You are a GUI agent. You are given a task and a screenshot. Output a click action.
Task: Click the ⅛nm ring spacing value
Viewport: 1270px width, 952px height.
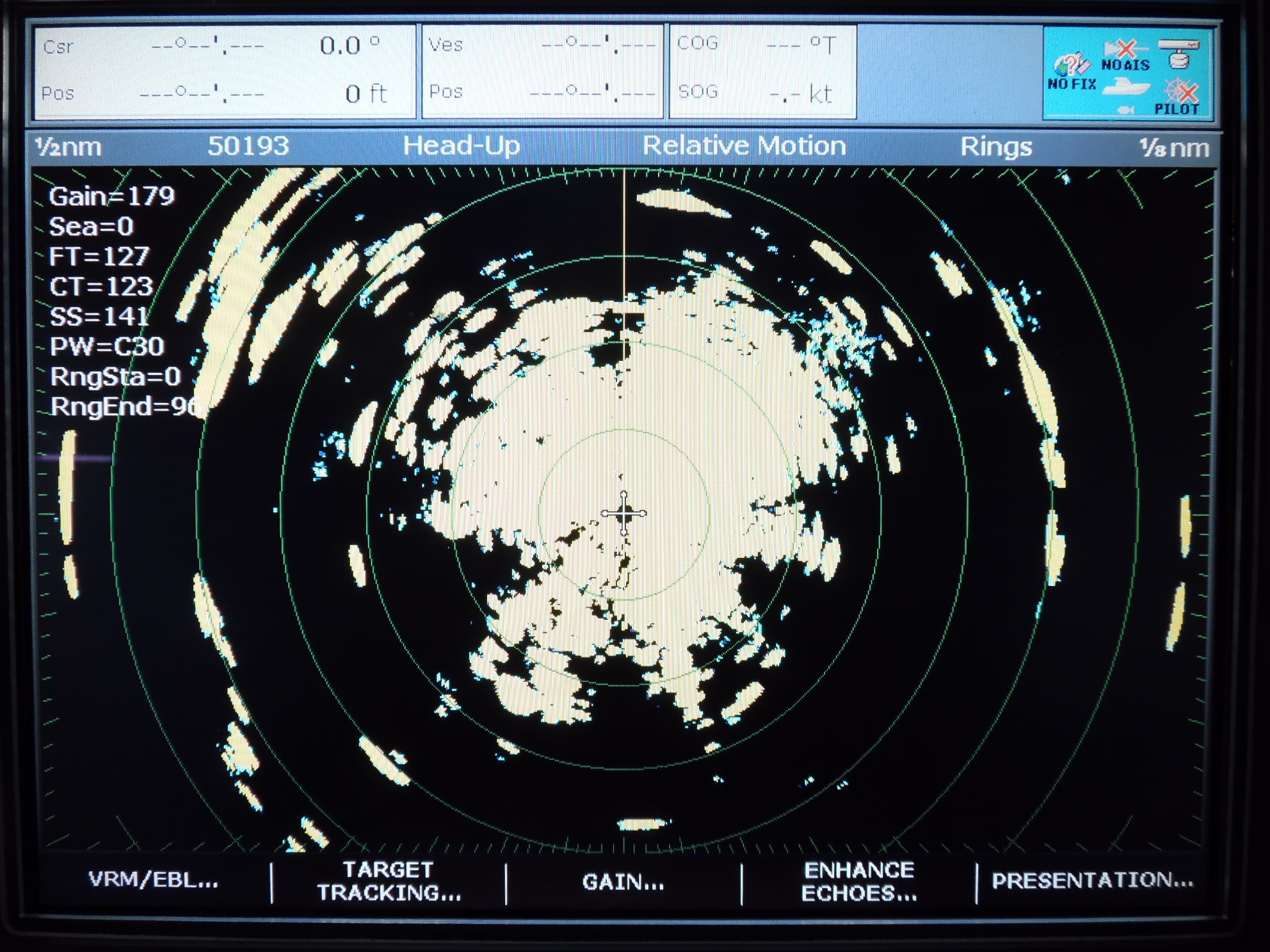coord(1174,148)
